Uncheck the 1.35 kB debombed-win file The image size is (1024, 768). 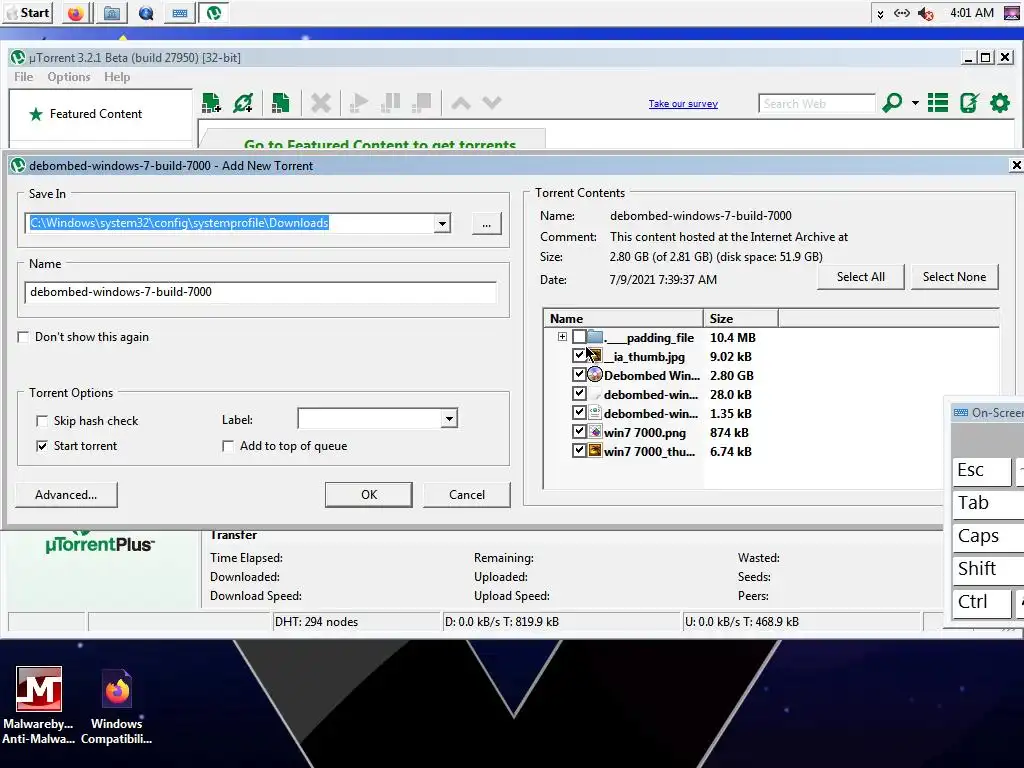[x=579, y=413]
